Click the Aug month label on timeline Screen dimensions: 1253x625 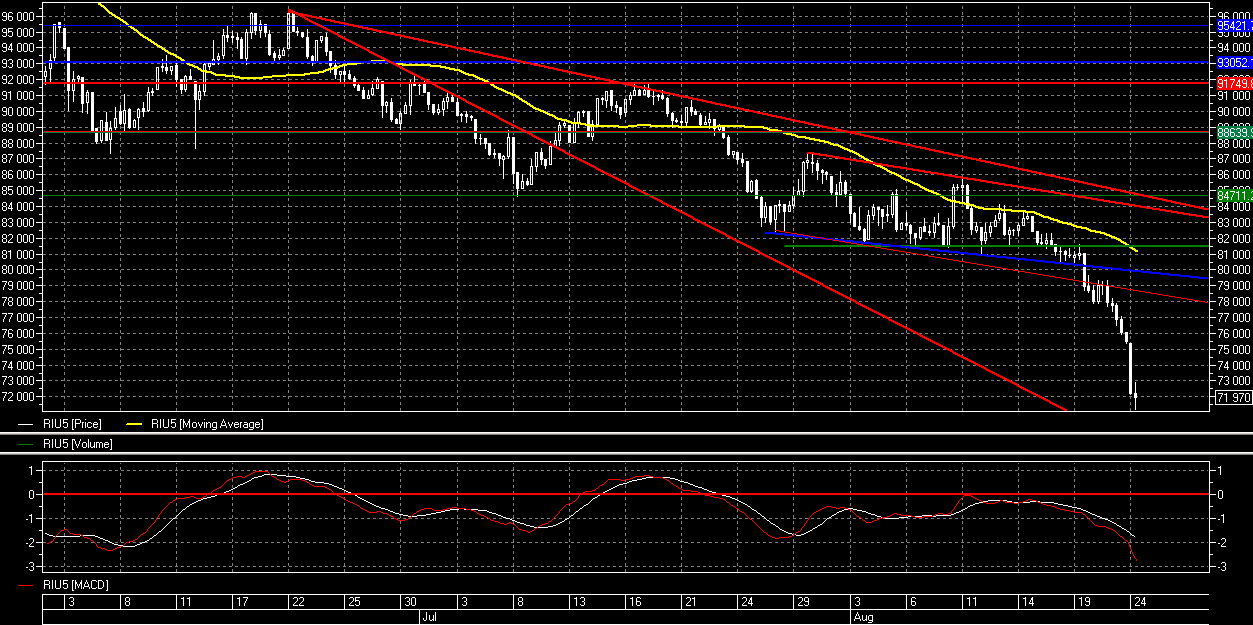(863, 617)
